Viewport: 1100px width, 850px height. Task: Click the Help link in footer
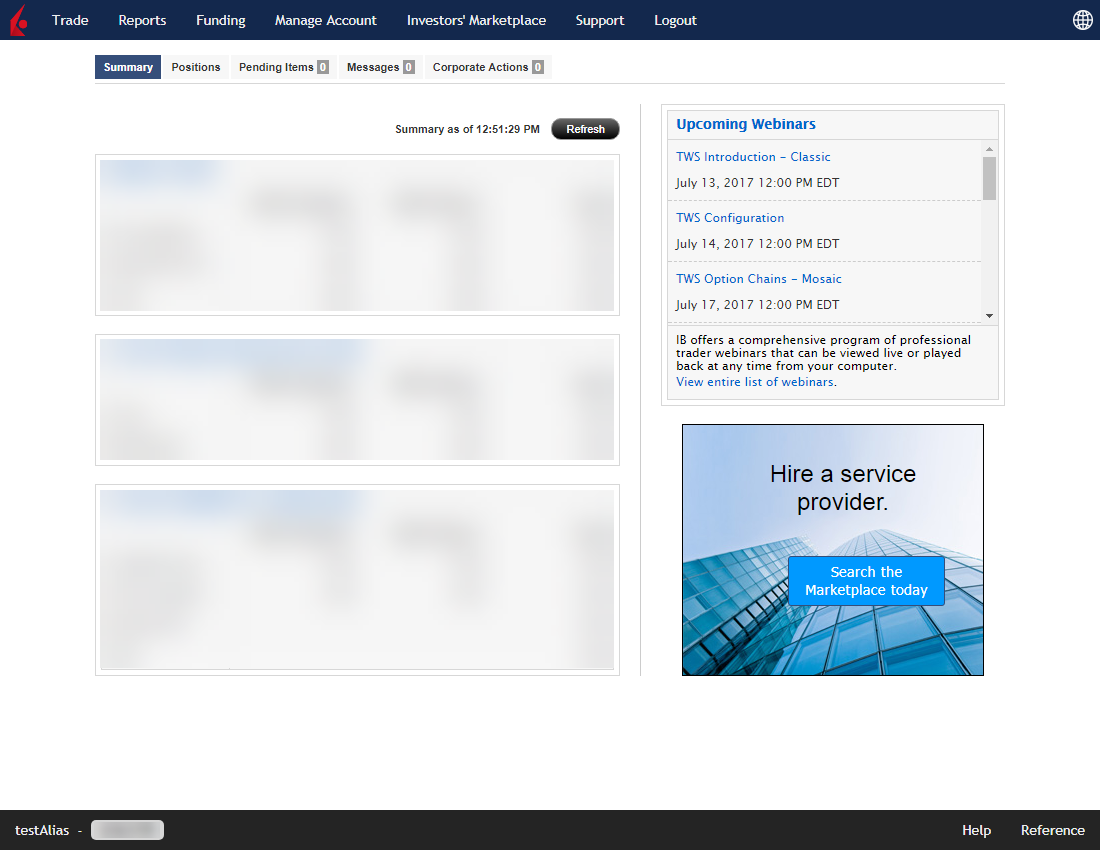click(x=976, y=830)
